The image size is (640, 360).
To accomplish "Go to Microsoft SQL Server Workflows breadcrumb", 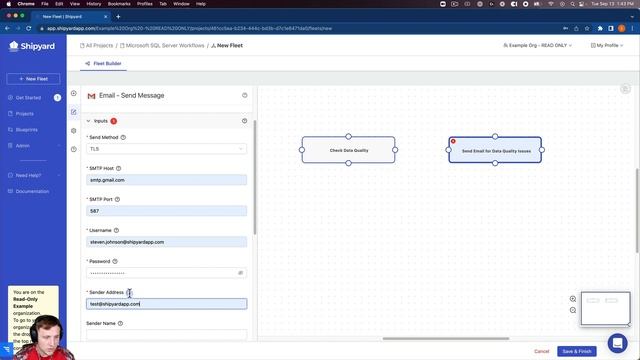I will tap(162, 46).
